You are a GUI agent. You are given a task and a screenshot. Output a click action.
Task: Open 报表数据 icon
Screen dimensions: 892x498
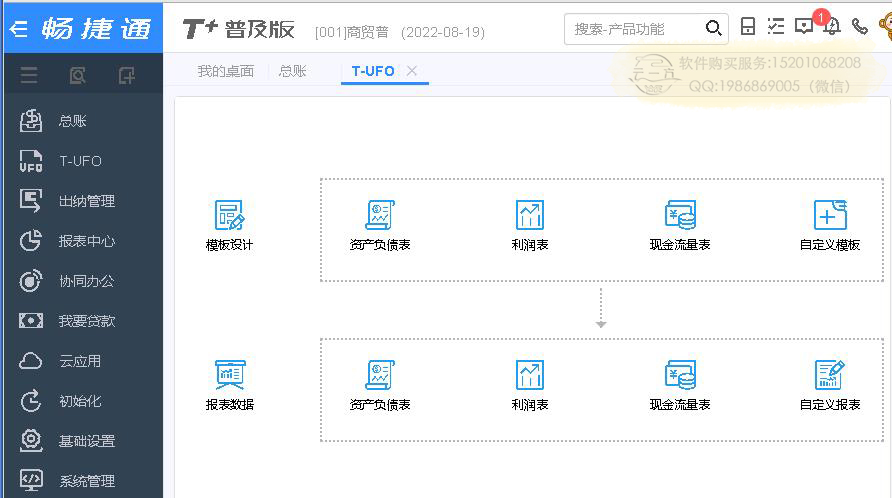pos(229,385)
